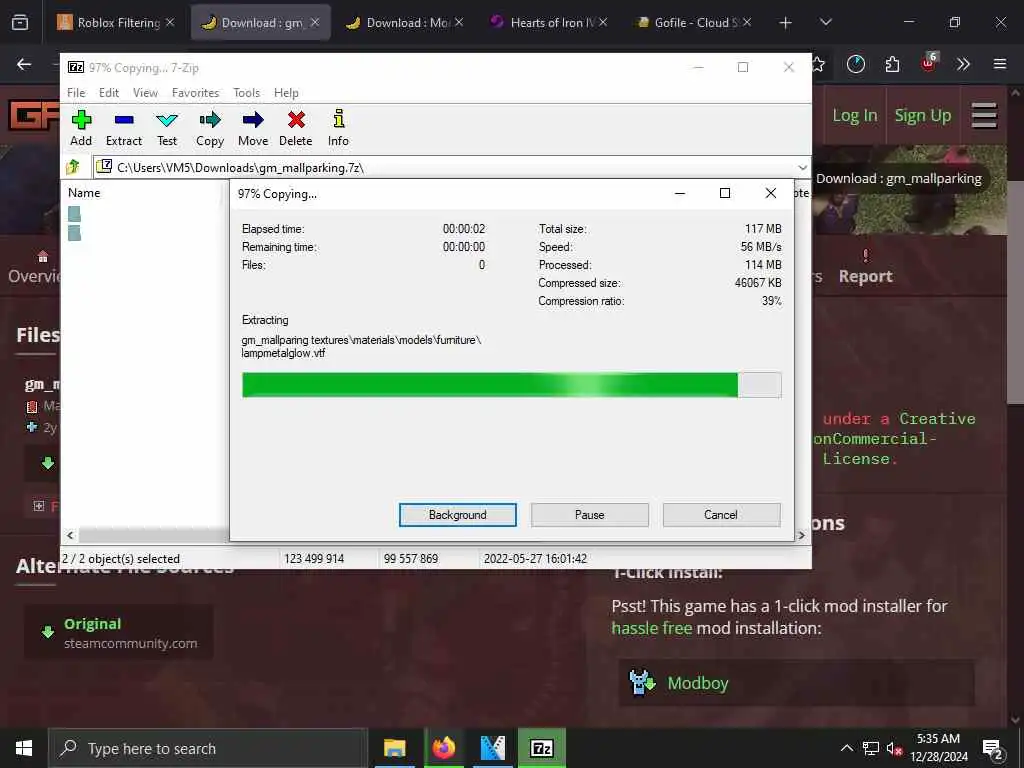Click the Log In link on GameBanana
1024x768 pixels.
854,116
